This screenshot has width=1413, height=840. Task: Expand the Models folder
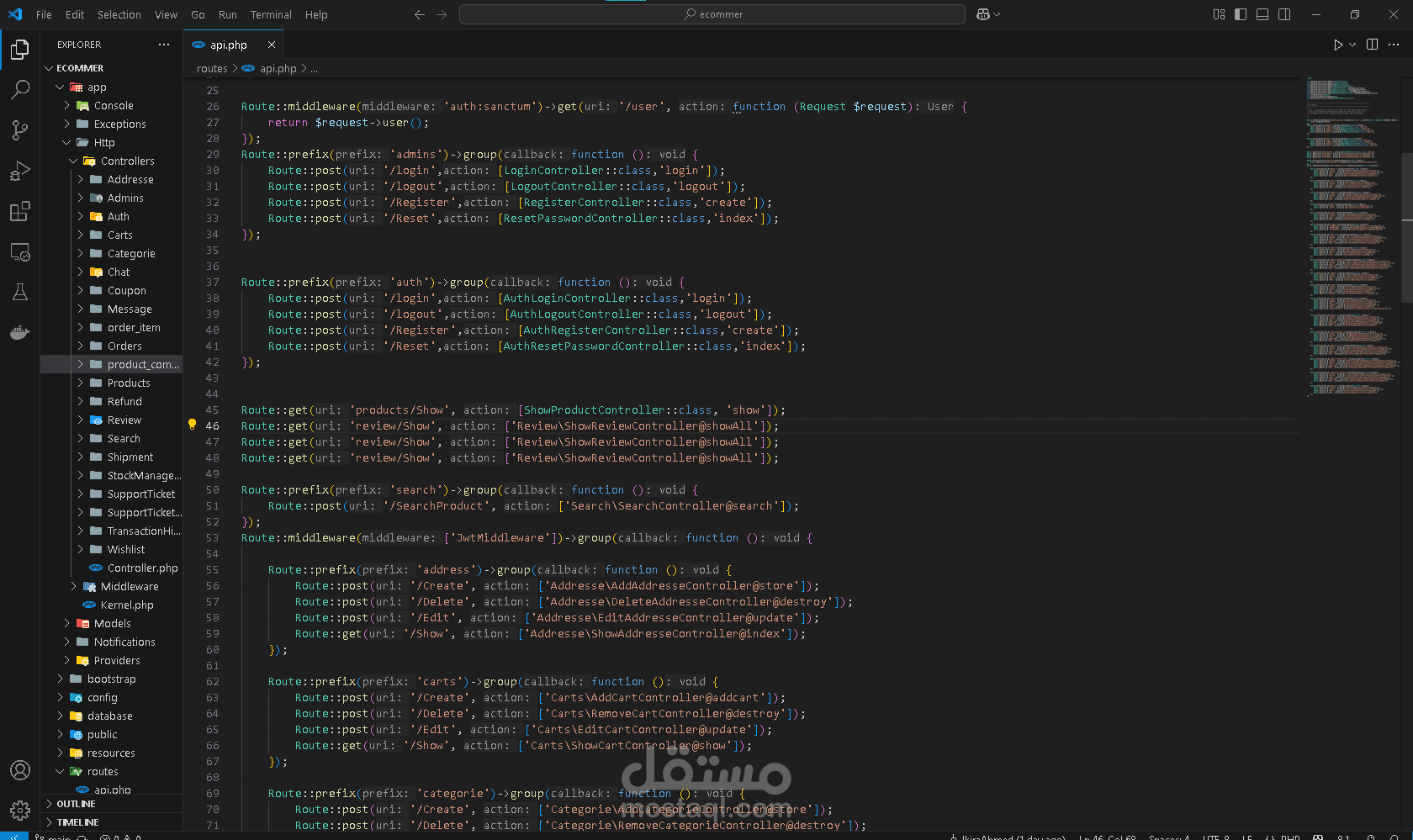[111, 624]
